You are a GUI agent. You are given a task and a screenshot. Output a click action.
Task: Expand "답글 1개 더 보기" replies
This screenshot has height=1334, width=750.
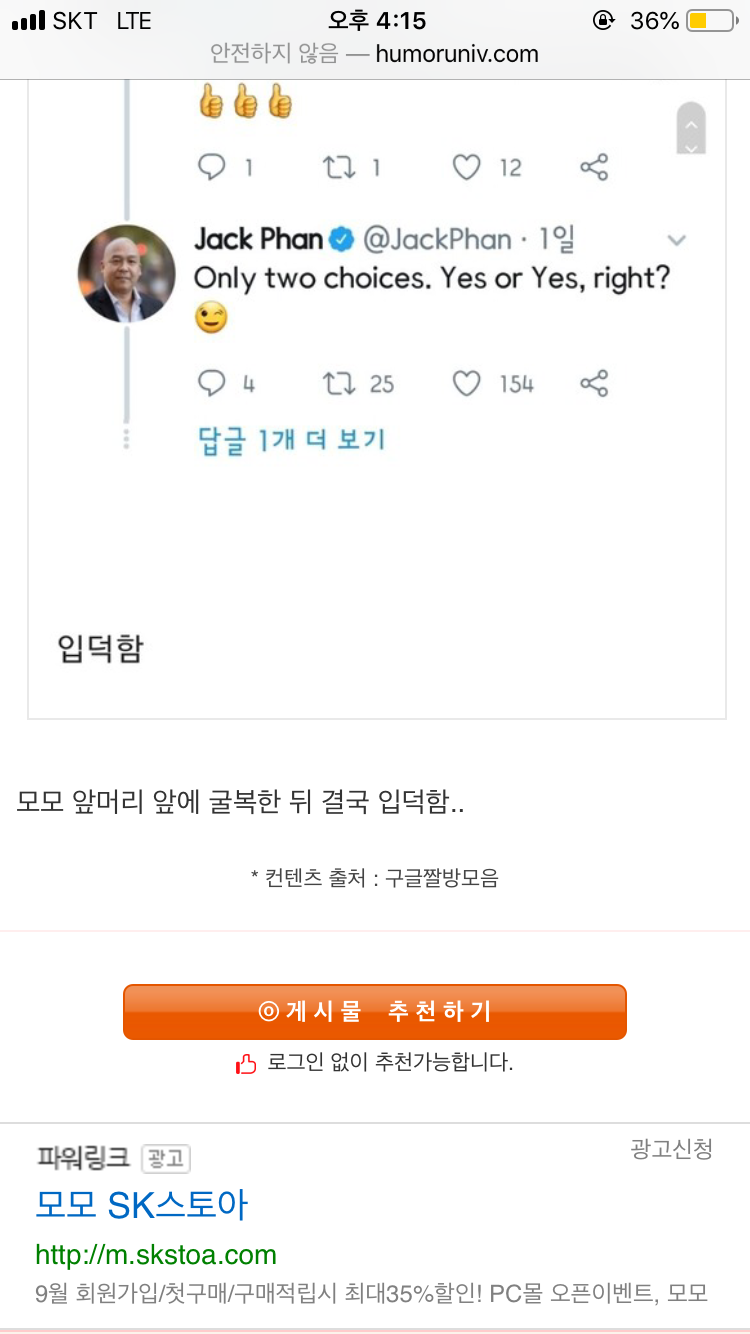click(292, 440)
